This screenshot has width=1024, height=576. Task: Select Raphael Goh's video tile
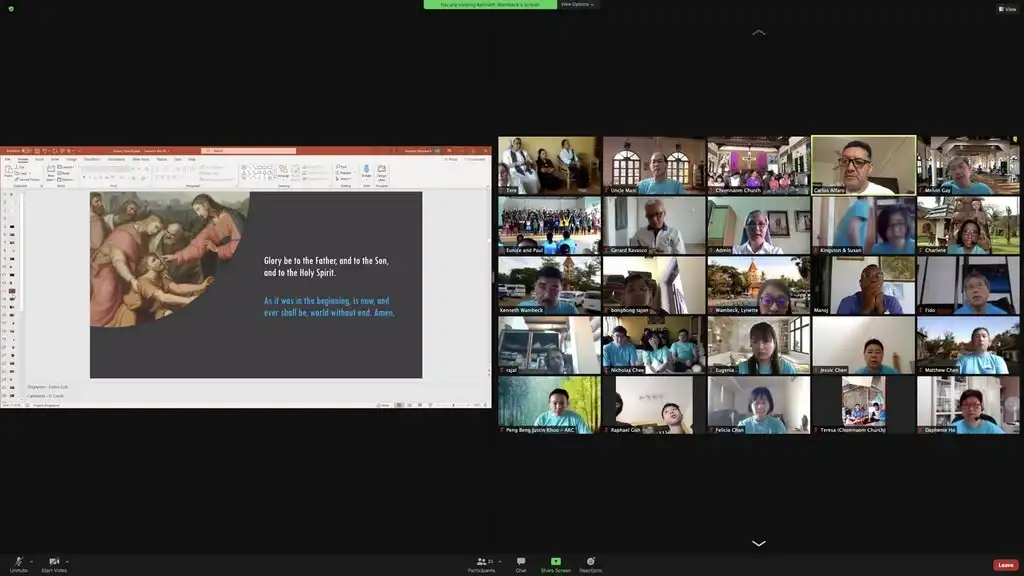[654, 405]
